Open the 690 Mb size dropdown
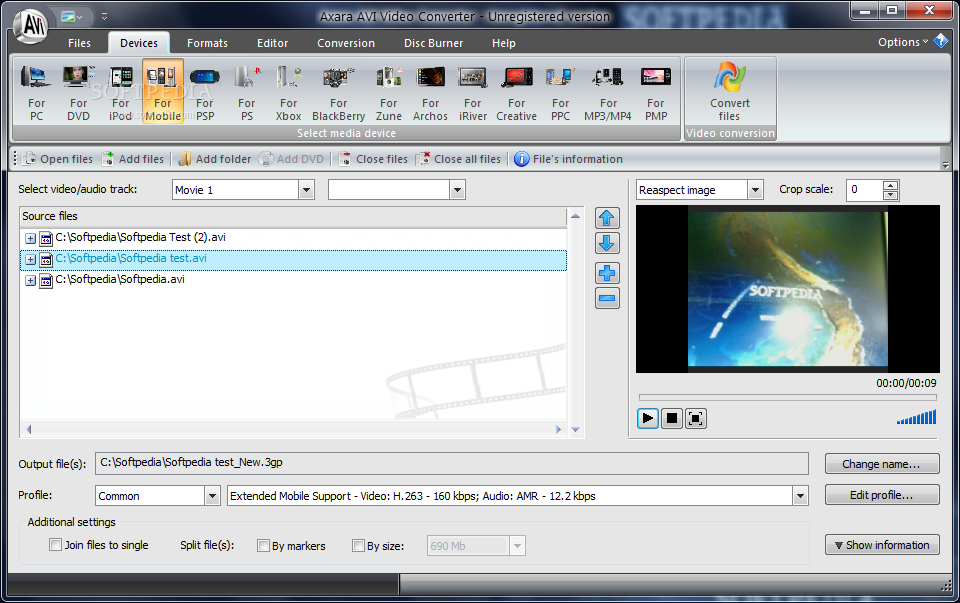Image resolution: width=960 pixels, height=603 pixels. pyautogui.click(x=517, y=545)
